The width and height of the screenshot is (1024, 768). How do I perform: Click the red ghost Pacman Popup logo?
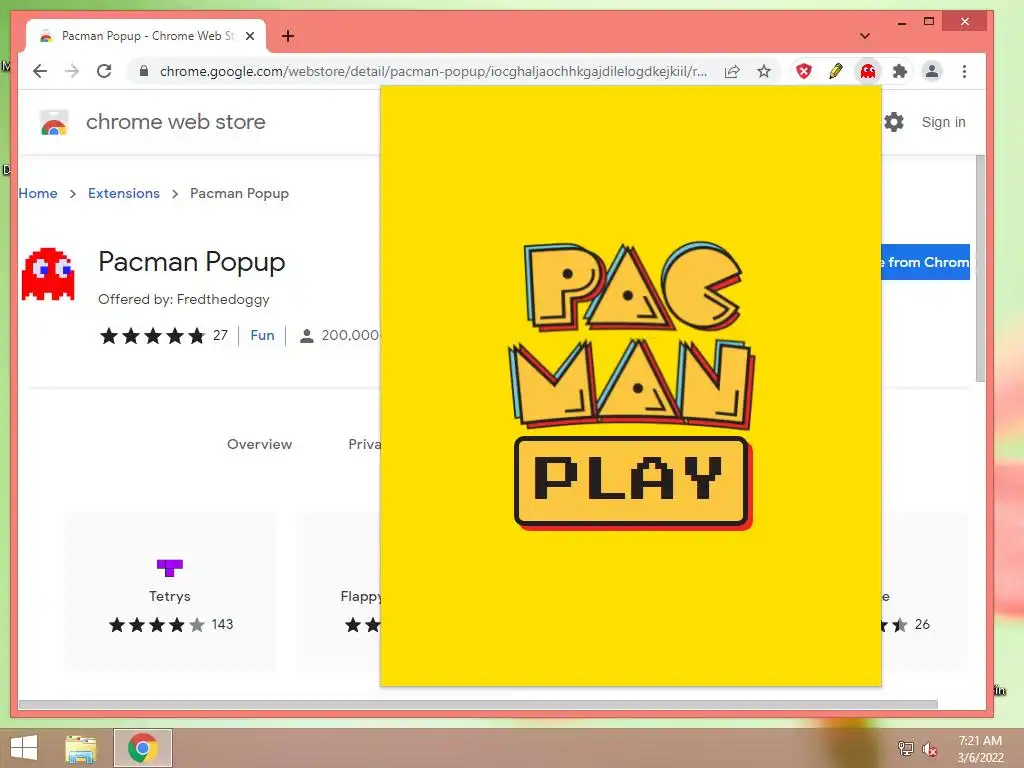(48, 274)
